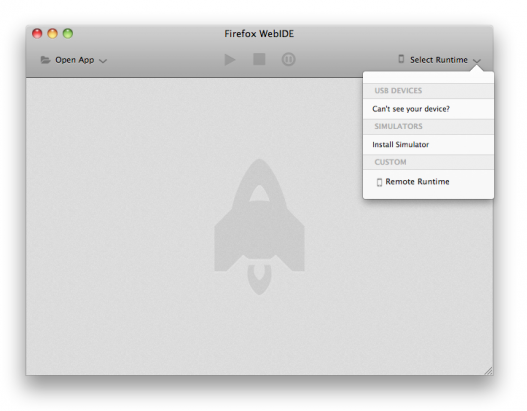Image resolution: width=527 pixels, height=411 pixels.
Task: Collapse the Select Runtime chevron arrow
Action: (x=477, y=61)
